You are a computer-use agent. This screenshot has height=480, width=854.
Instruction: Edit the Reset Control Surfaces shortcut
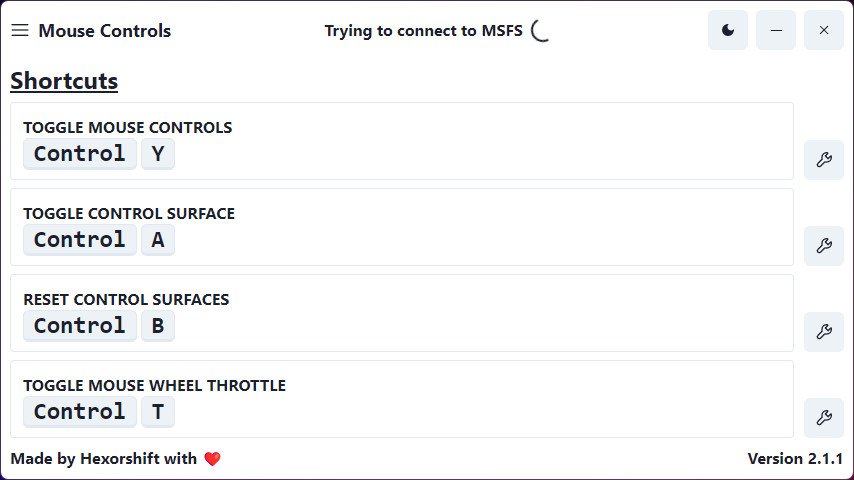[824, 332]
